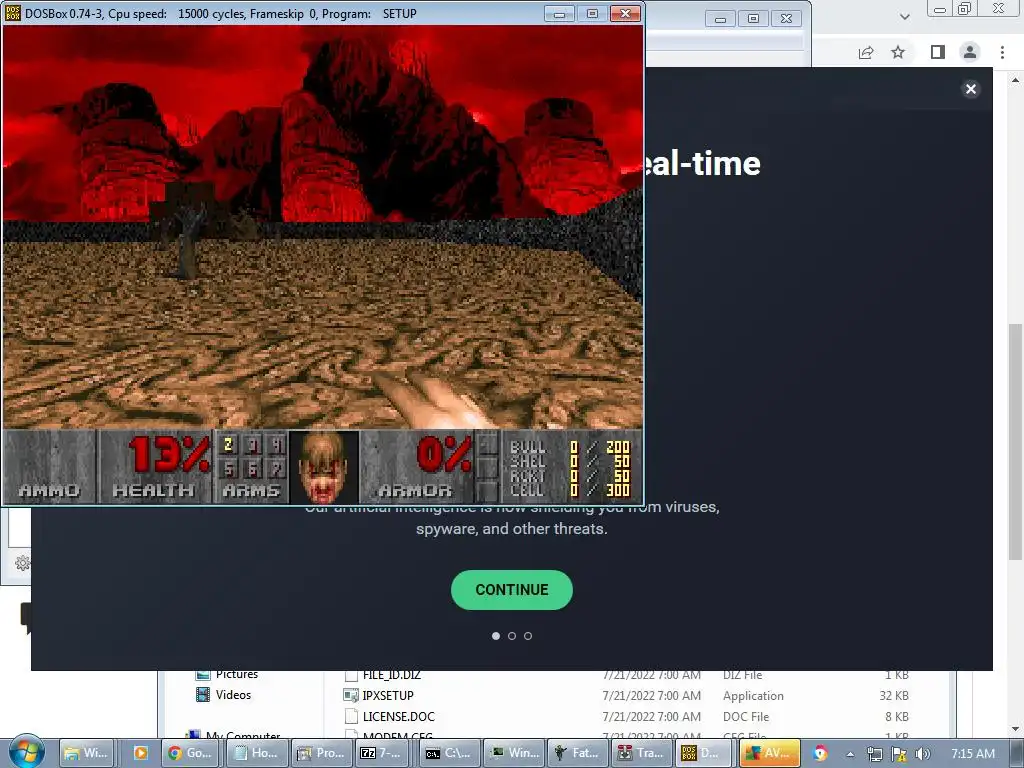This screenshot has width=1024, height=768.
Task: Switch to 7-Zip taskbar button
Action: click(x=384, y=753)
